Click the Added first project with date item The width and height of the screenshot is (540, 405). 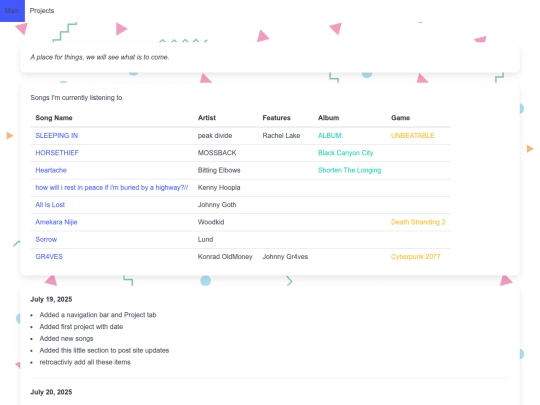coord(81,326)
